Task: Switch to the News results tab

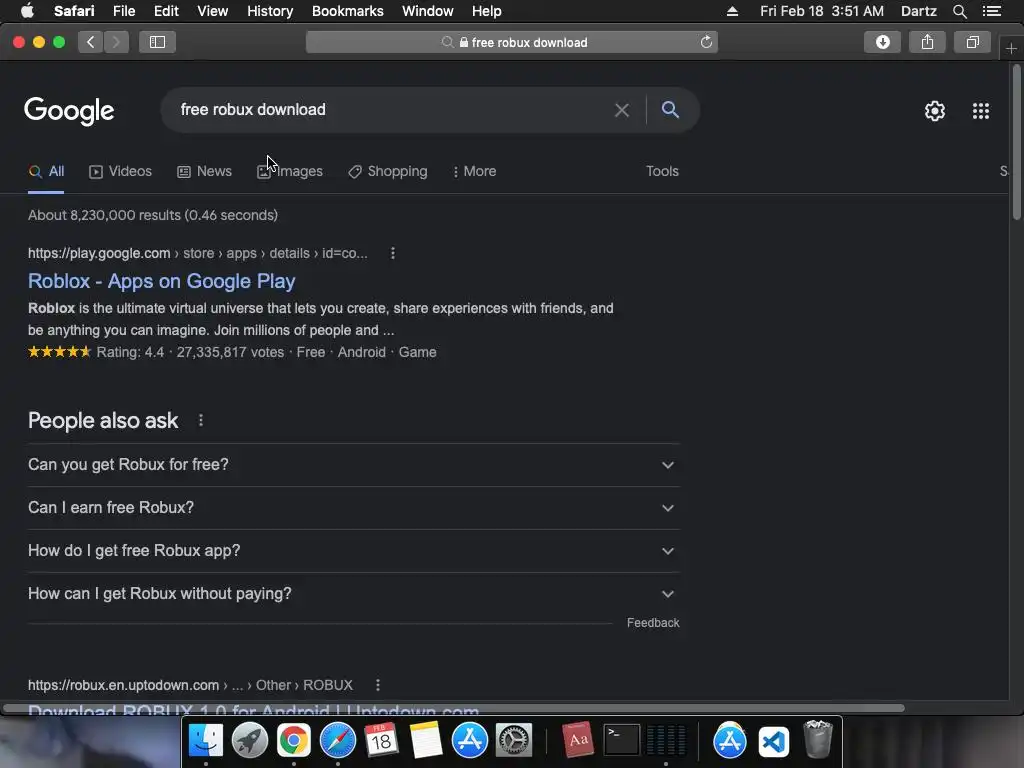Action: (204, 171)
